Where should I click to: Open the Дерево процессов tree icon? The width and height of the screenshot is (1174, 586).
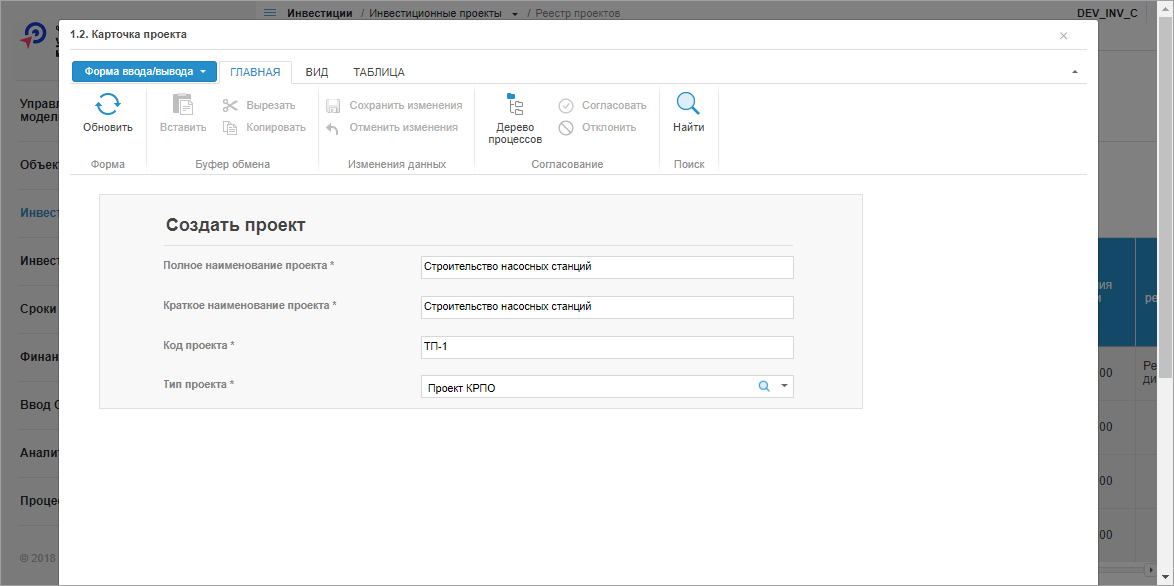pos(515,104)
